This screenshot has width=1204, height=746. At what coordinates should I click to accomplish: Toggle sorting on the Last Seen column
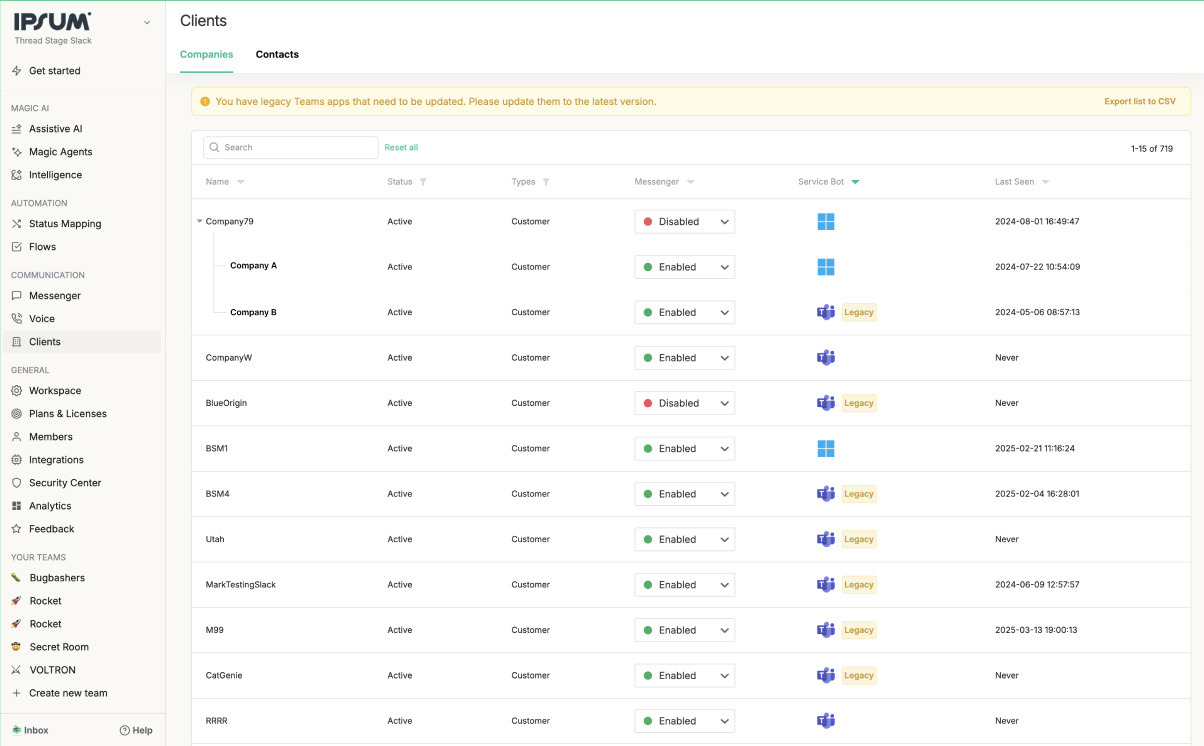1045,182
